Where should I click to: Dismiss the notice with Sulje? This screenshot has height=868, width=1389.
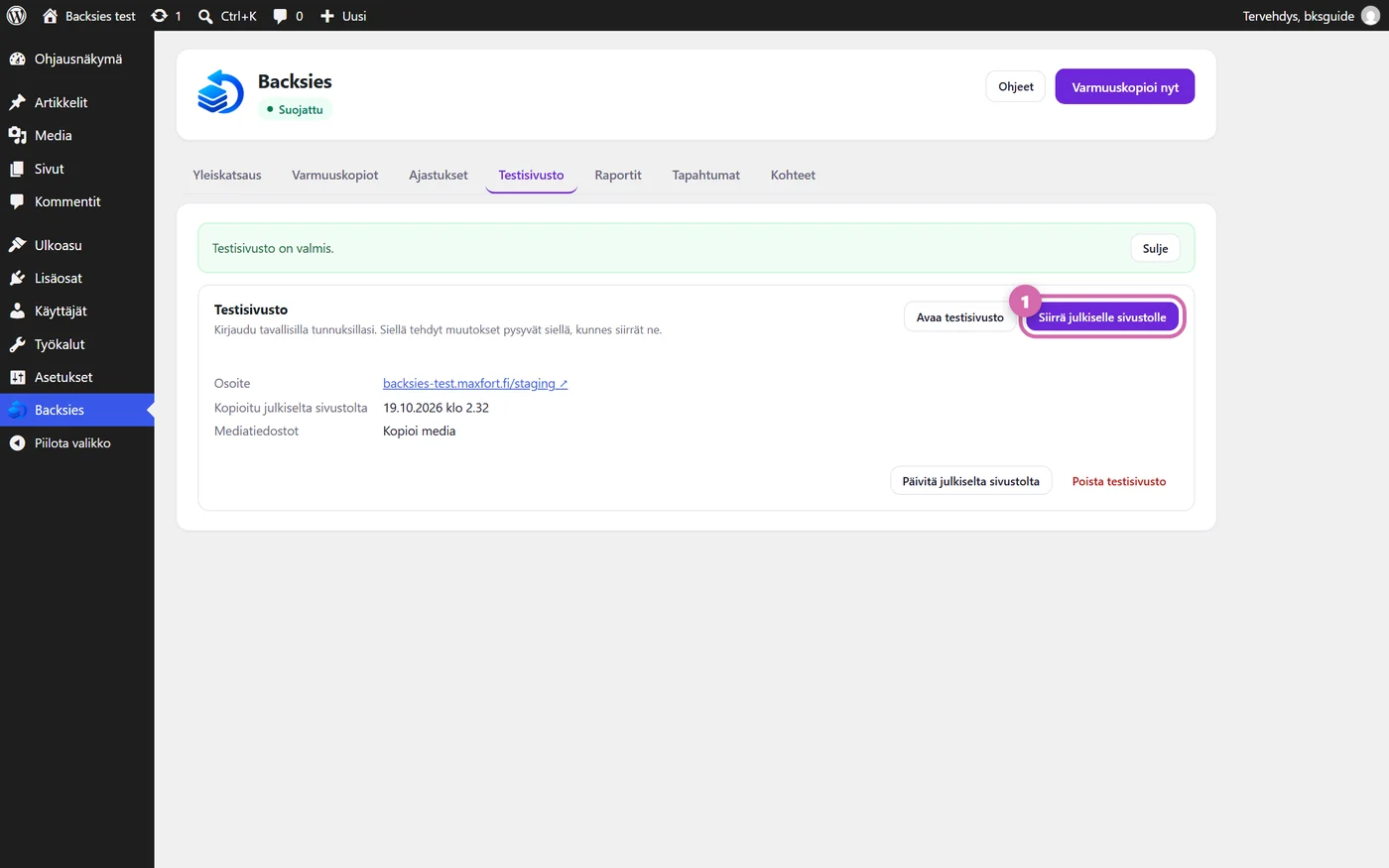tap(1155, 248)
